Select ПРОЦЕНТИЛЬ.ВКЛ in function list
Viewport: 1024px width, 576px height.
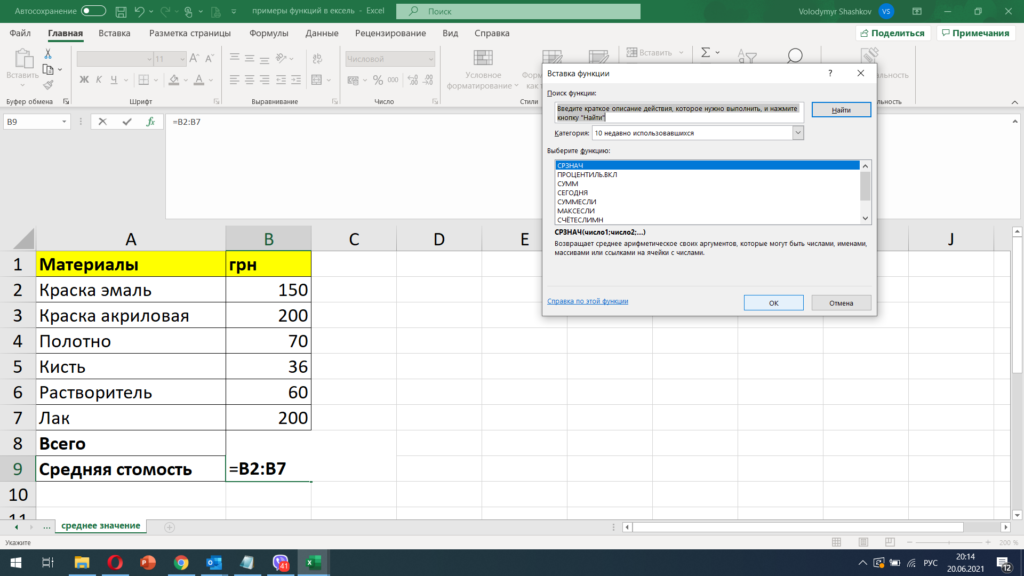click(587, 174)
